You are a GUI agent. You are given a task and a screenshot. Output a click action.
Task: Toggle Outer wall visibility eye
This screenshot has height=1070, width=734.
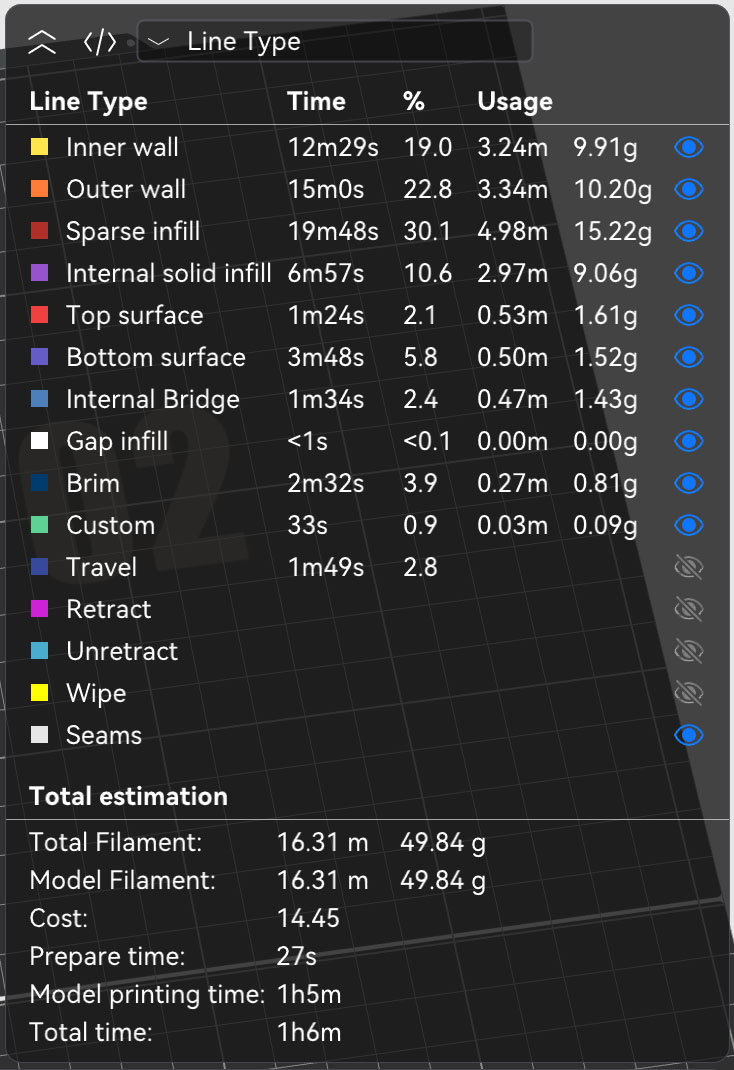[689, 190]
